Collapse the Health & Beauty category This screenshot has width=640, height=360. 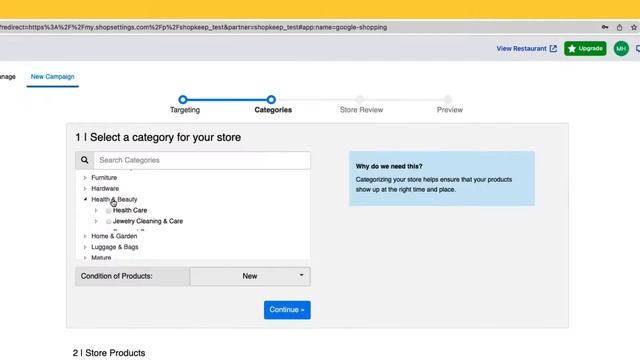(x=85, y=199)
